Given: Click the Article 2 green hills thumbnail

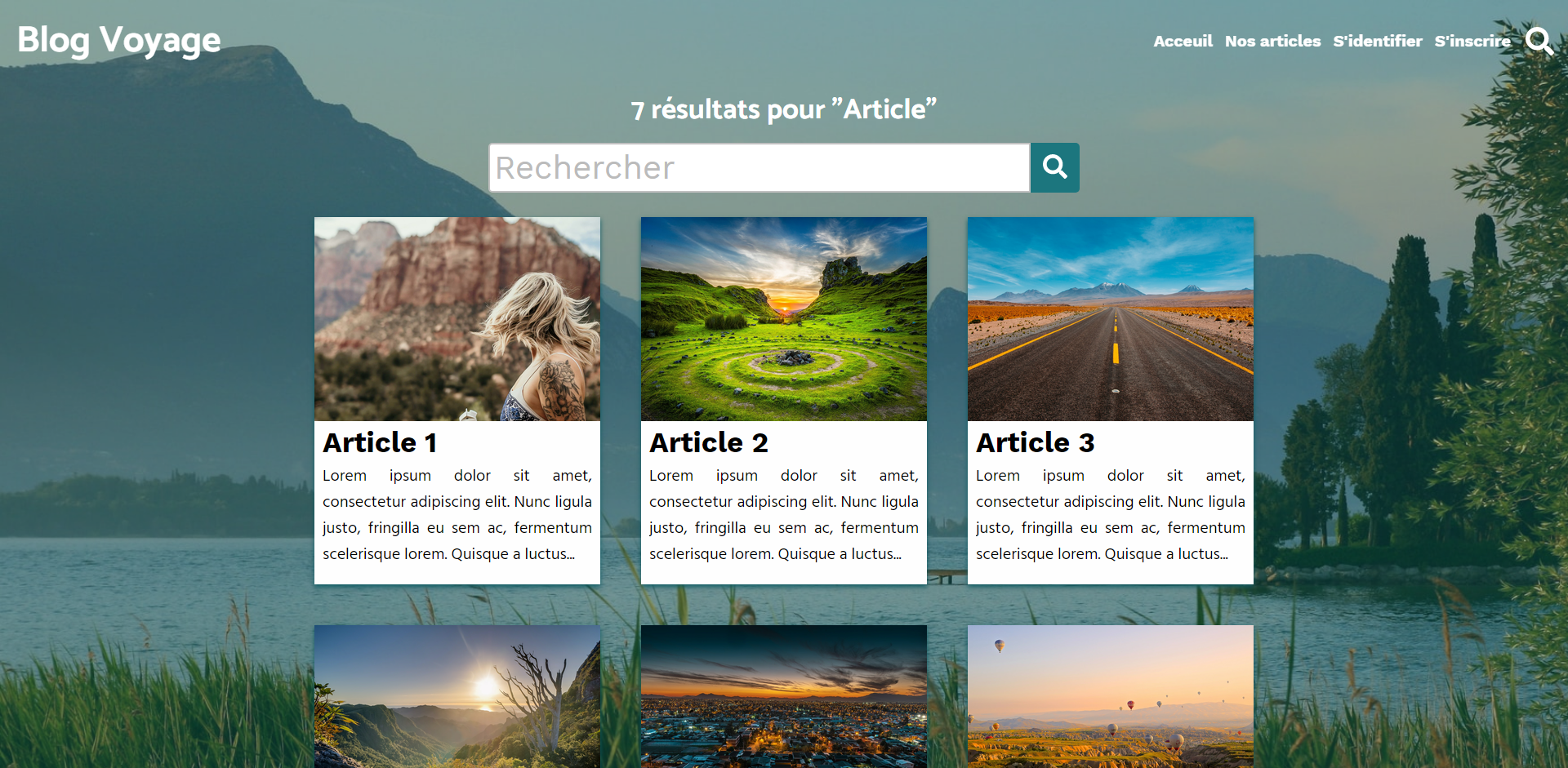Looking at the screenshot, I should point(784,319).
